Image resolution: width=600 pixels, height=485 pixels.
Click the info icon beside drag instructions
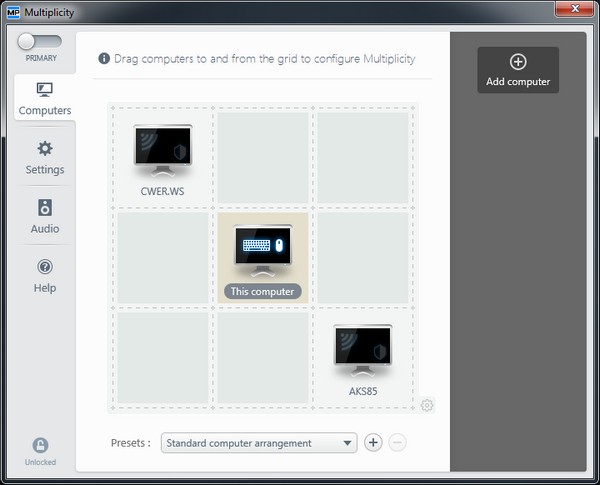pyautogui.click(x=104, y=59)
